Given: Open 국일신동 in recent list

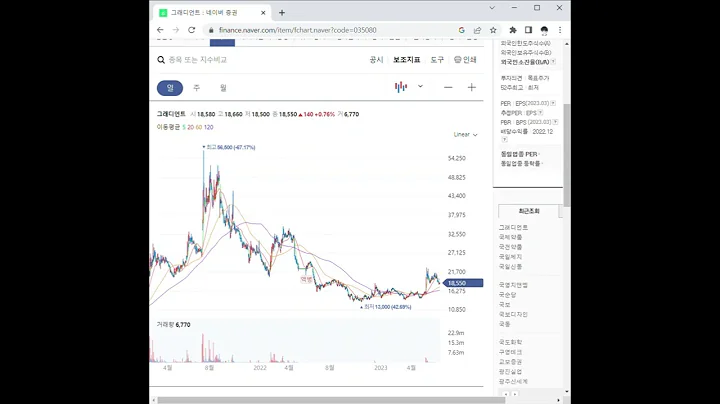Looking at the screenshot, I should tap(511, 266).
